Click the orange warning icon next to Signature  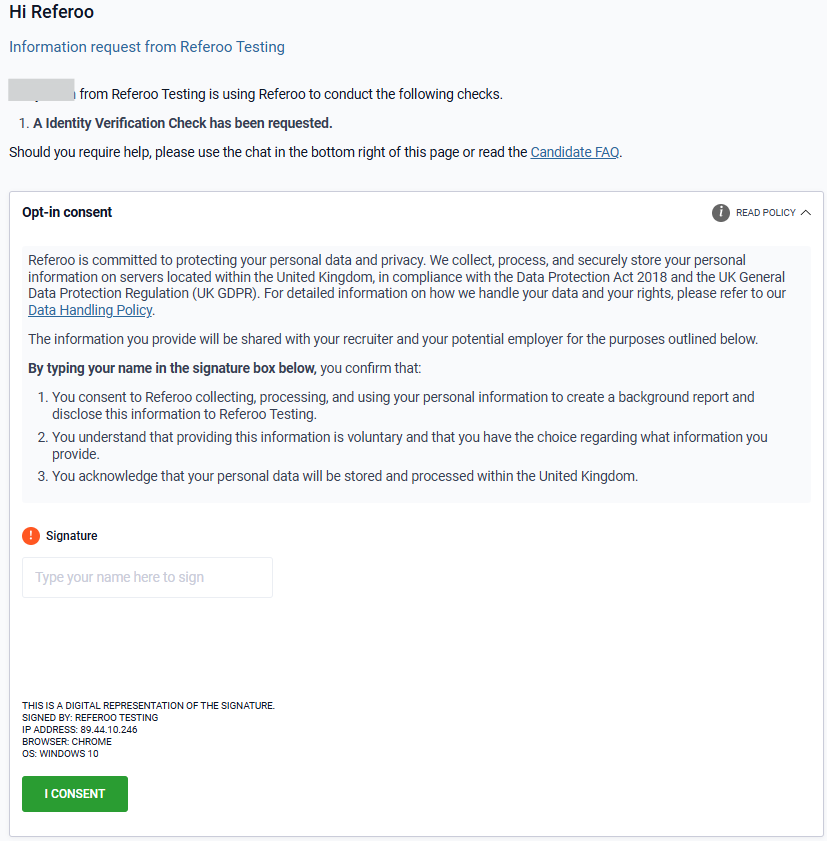[31, 536]
